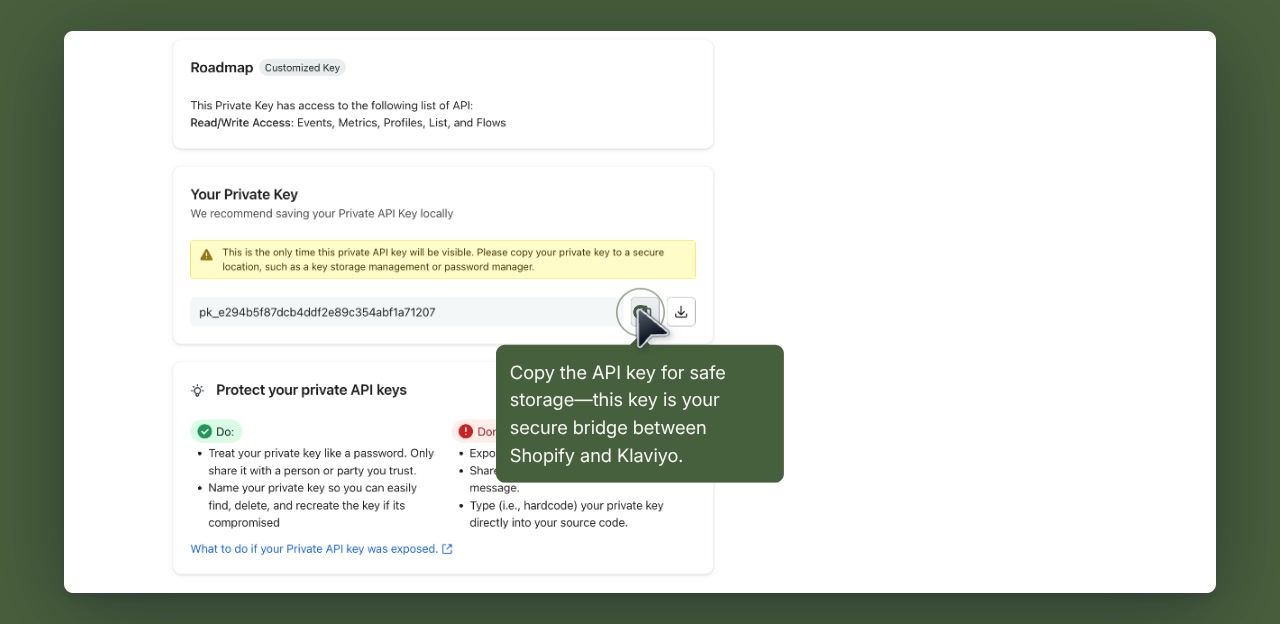Dismiss the green Copy API key tooltip

coord(639,414)
